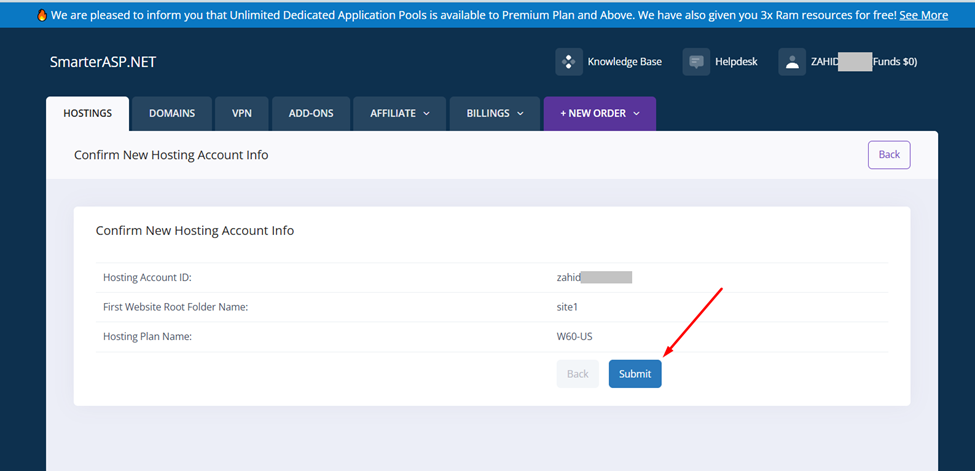Screen dimensions: 975x471
Task: Switch to the HOSTINGS tab
Action: coord(87,114)
